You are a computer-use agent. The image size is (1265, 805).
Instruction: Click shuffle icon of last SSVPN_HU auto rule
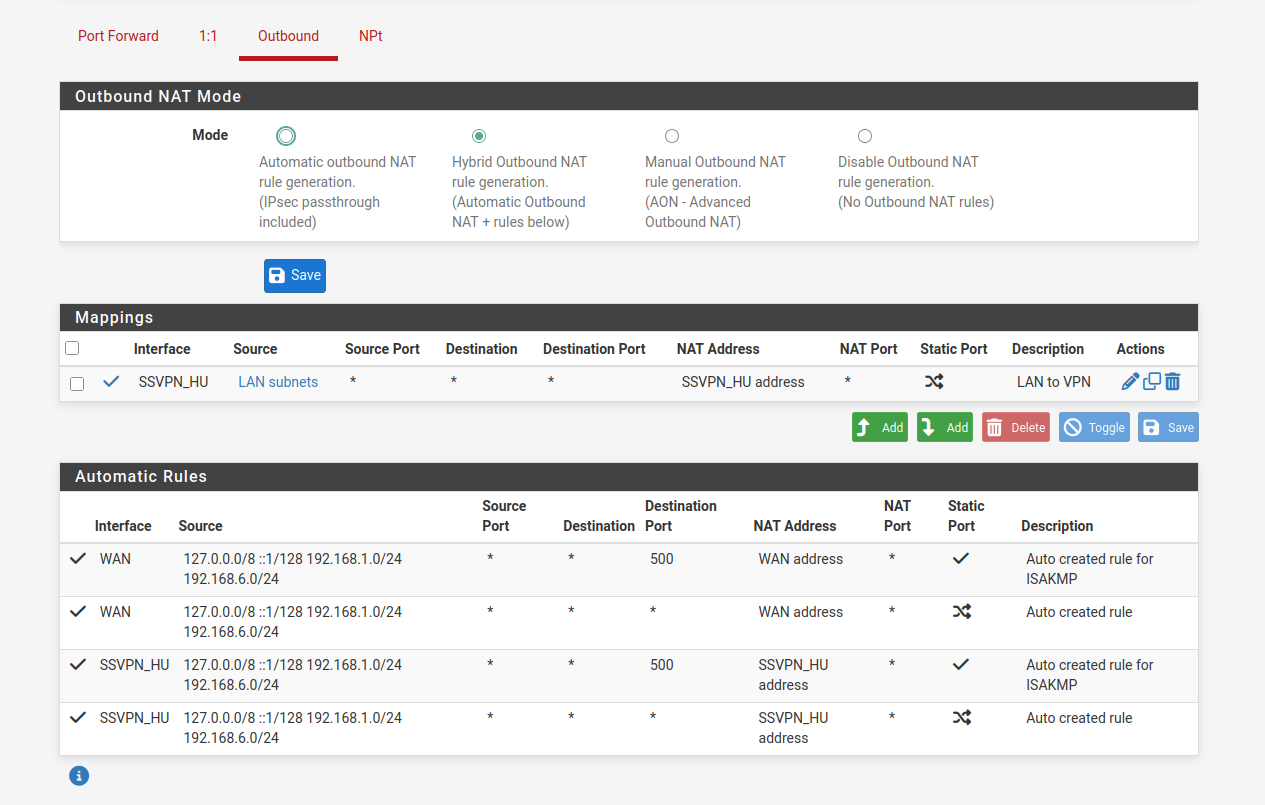click(961, 718)
